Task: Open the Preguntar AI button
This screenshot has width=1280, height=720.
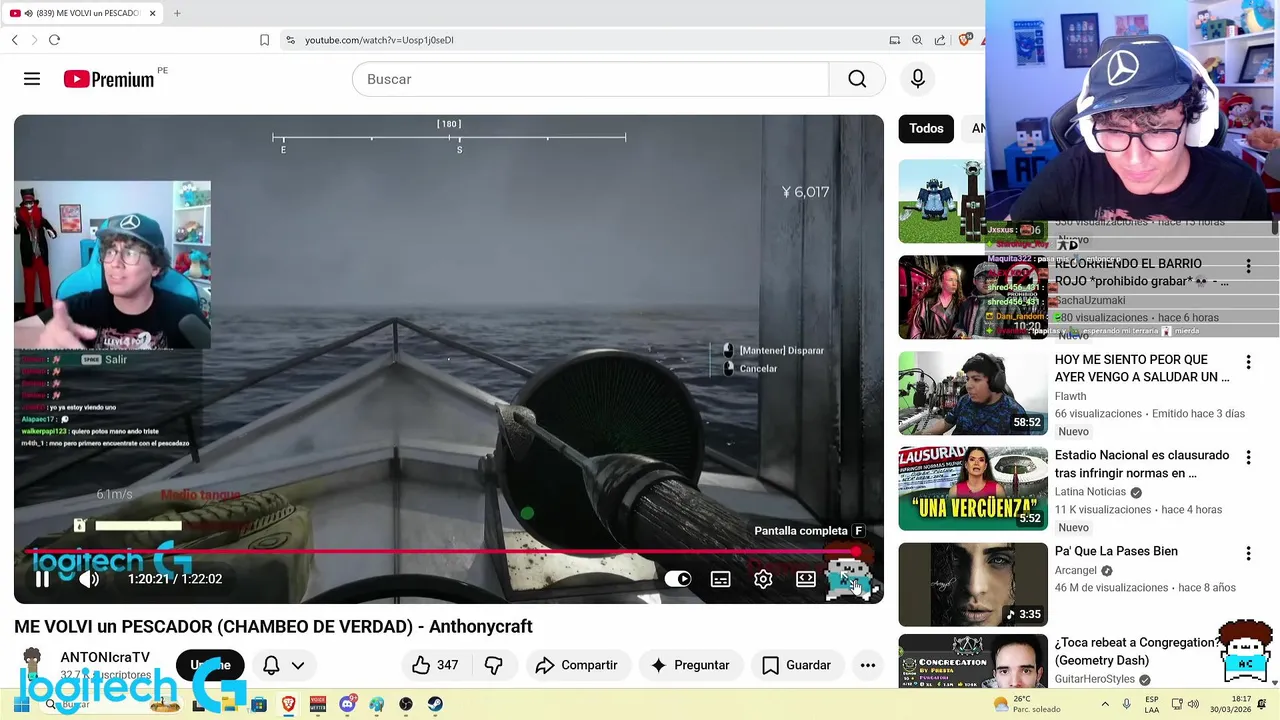Action: click(690, 665)
